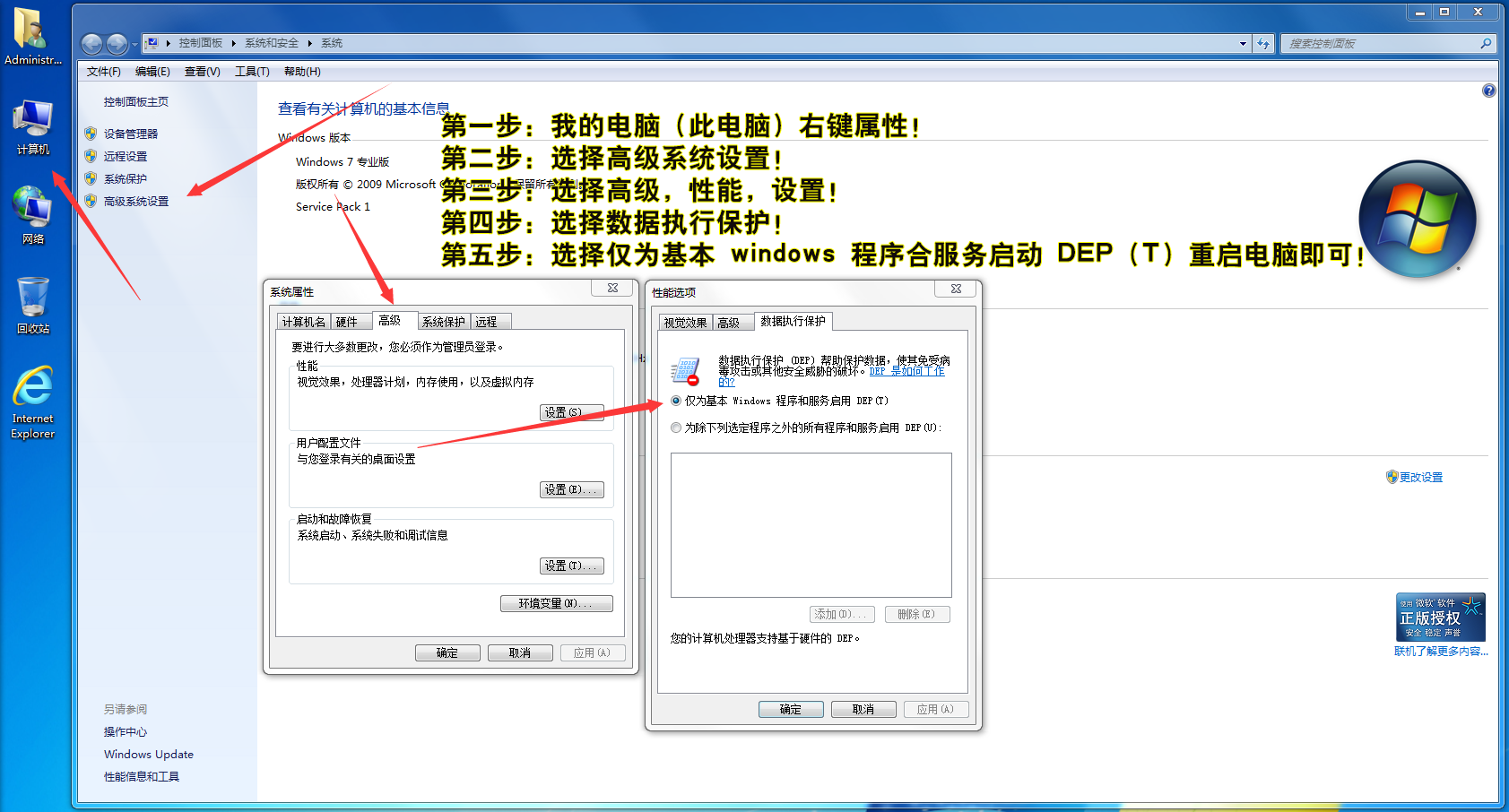This screenshot has height=812, width=1509.
Task: Select 仅为基本 Windows 程序和服务启用 DEP option
Action: coord(676,401)
